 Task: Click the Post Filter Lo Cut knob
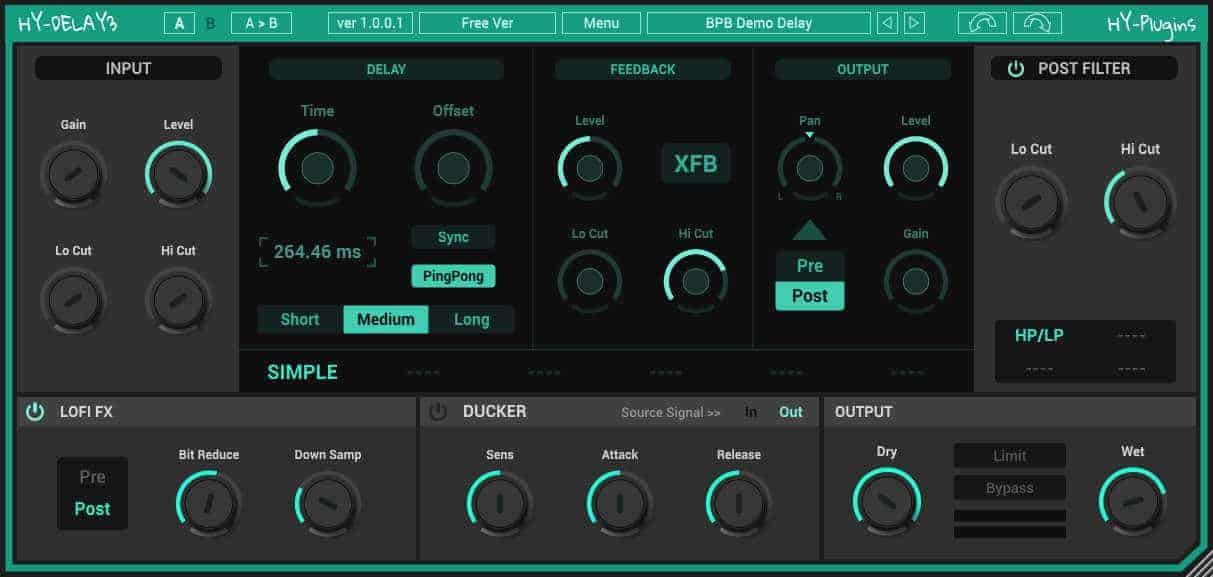pos(1031,202)
